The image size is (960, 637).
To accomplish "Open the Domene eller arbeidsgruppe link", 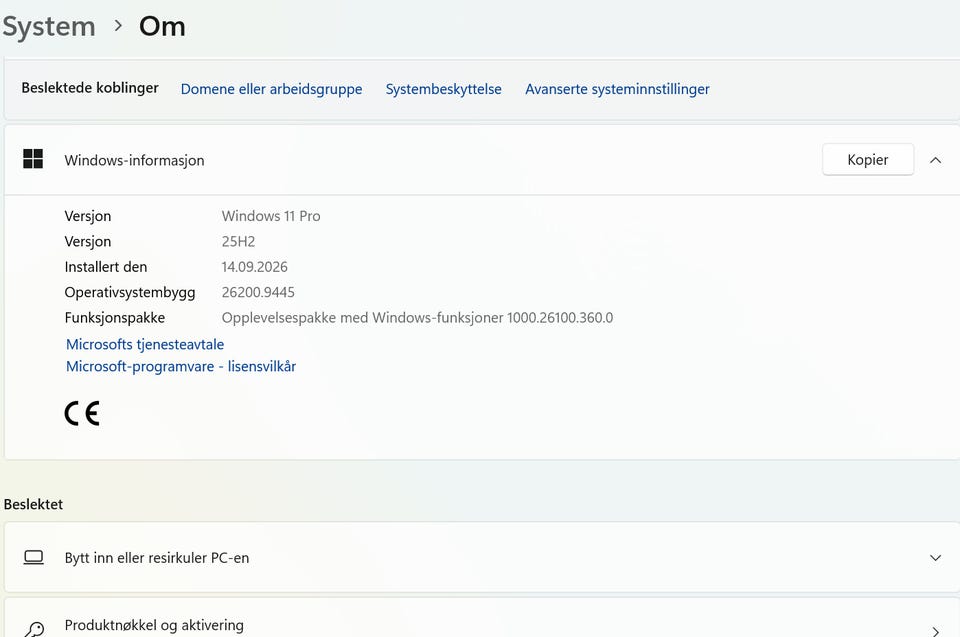I will click(x=271, y=89).
